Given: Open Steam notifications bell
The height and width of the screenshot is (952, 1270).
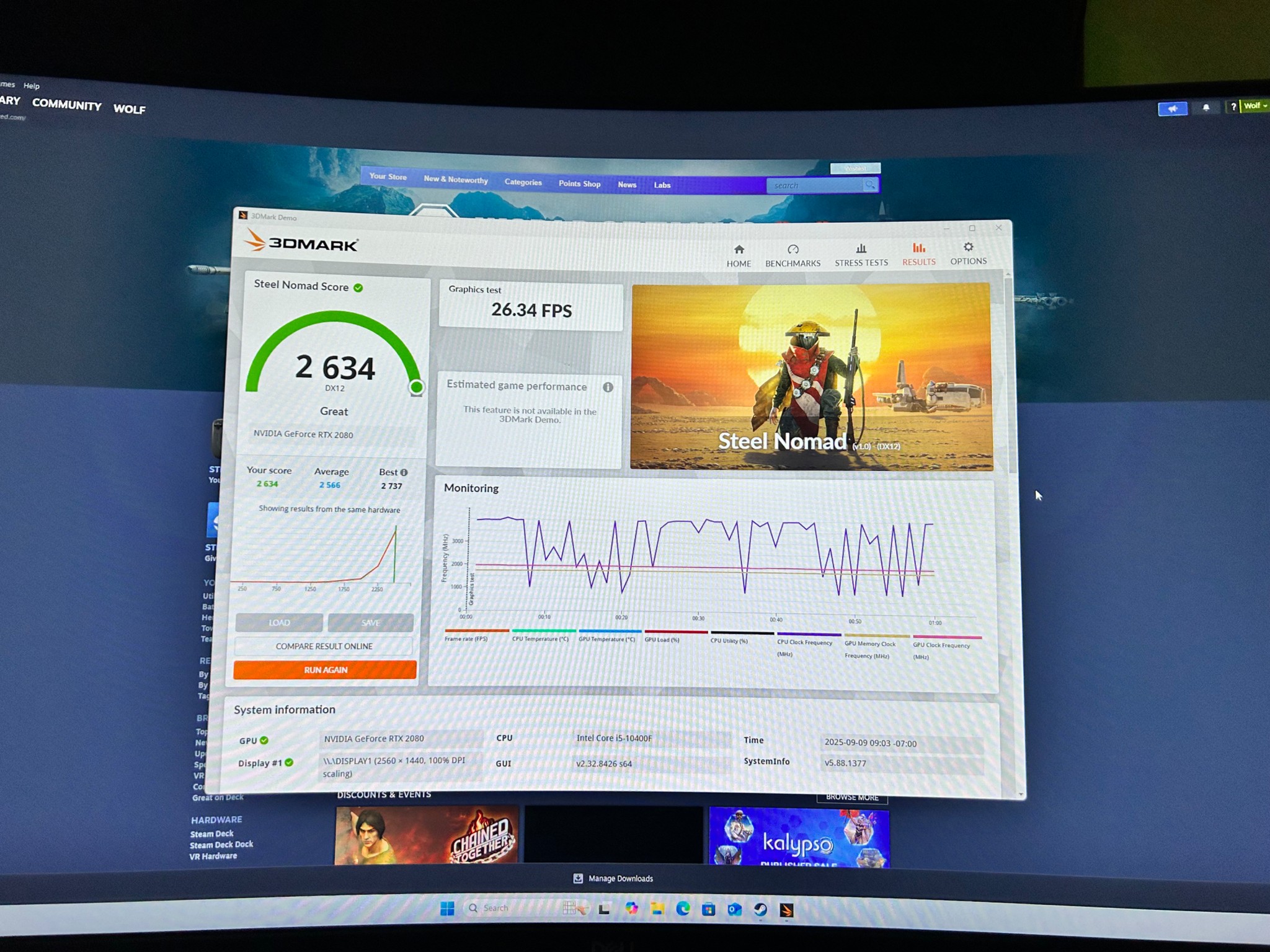Looking at the screenshot, I should click(x=1206, y=108).
